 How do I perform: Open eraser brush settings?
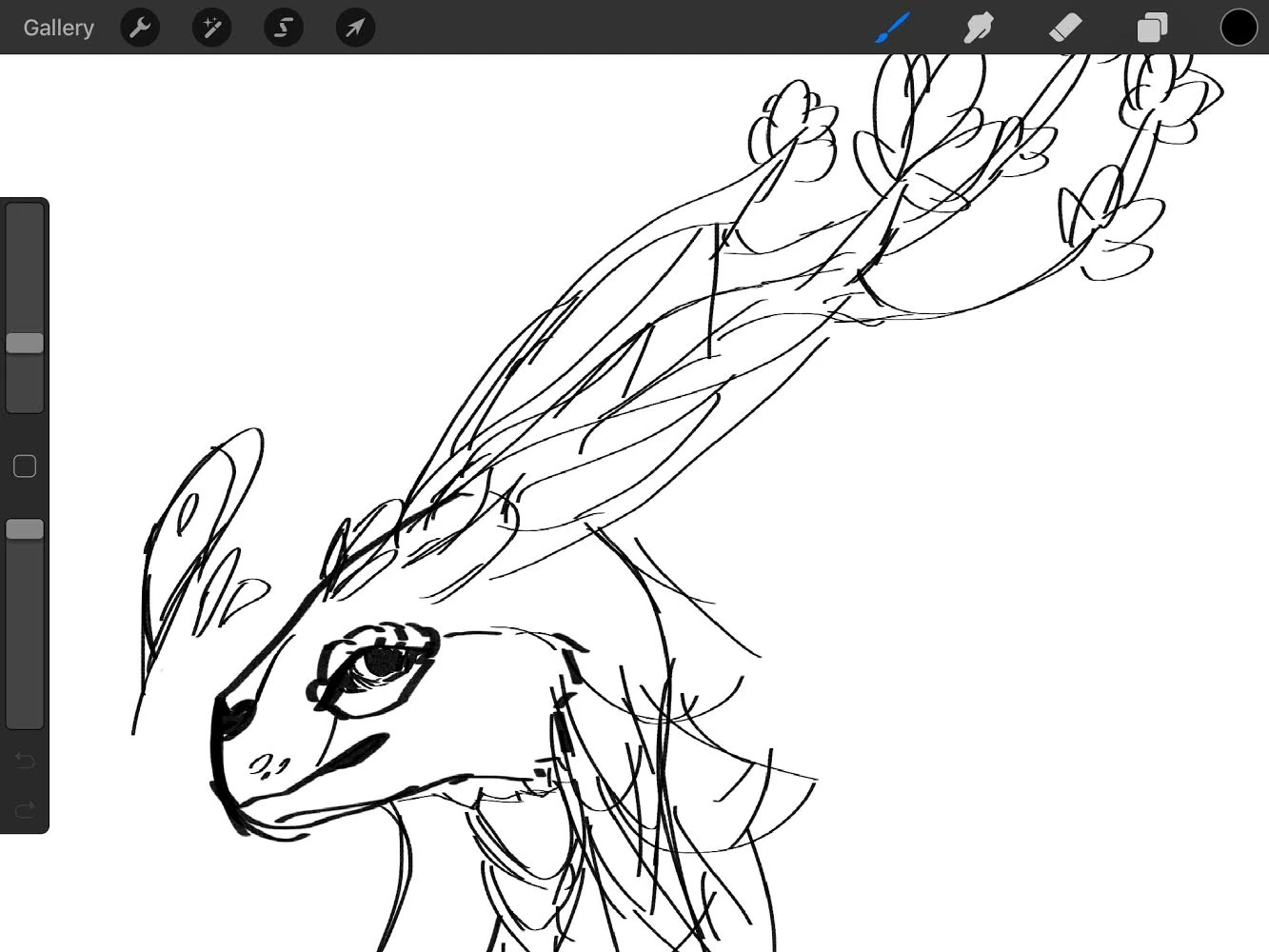pos(1065,28)
